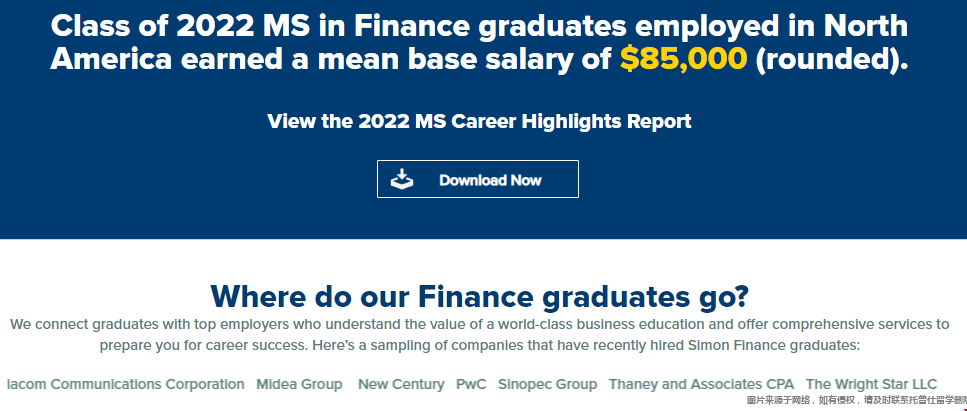This screenshot has height=411, width=967.
Task: Click the iacom Communications Corporation company name
Action: [126, 384]
